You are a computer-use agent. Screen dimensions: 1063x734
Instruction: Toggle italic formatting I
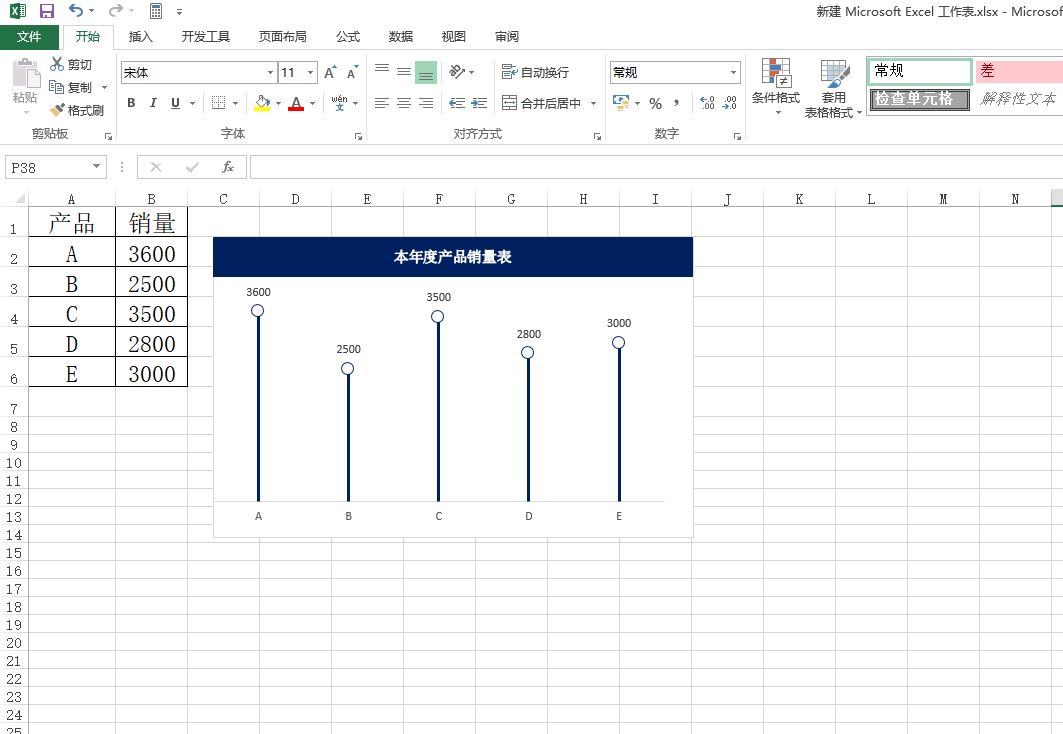tap(153, 103)
